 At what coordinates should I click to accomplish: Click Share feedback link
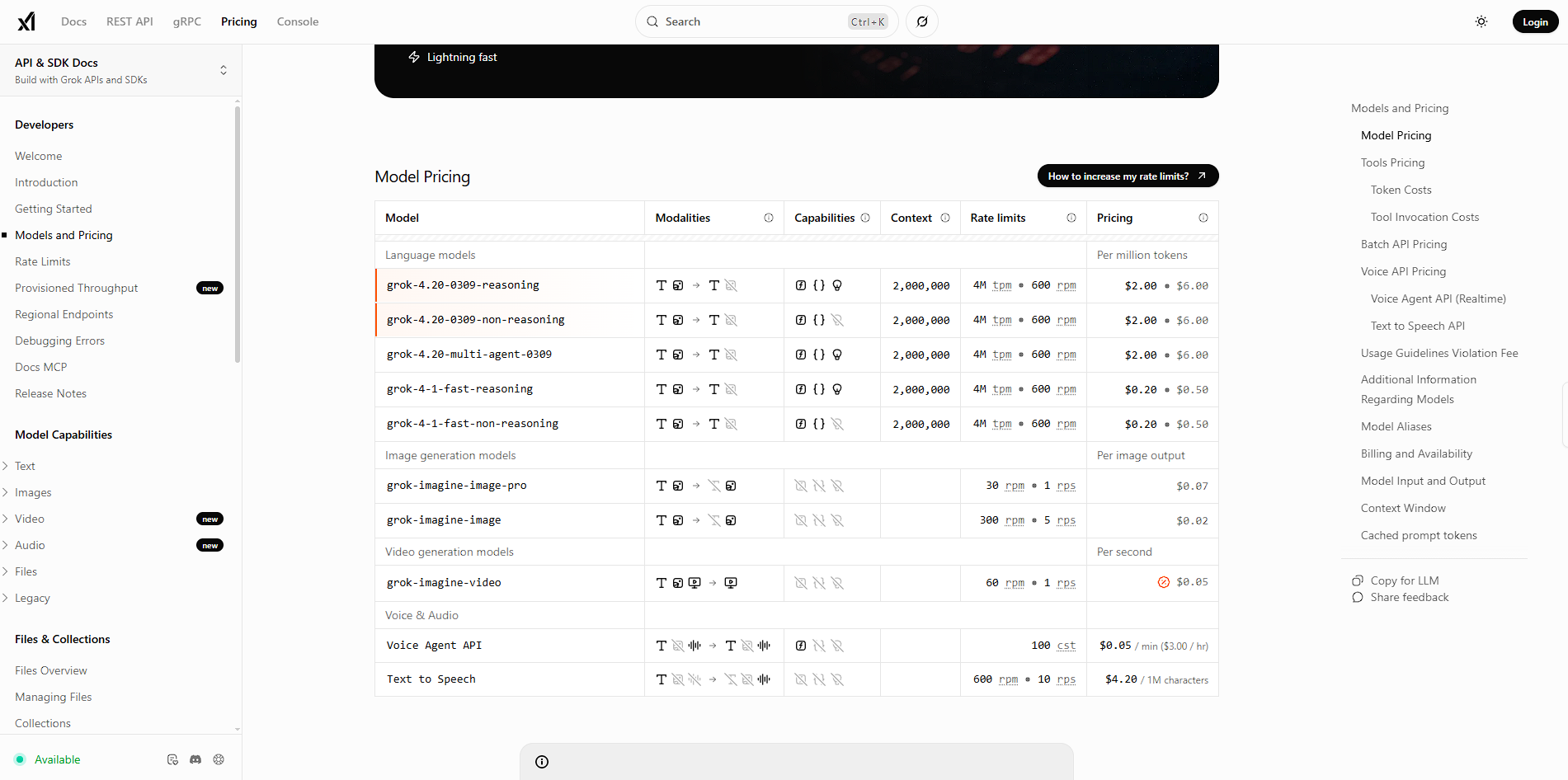tap(1401, 597)
